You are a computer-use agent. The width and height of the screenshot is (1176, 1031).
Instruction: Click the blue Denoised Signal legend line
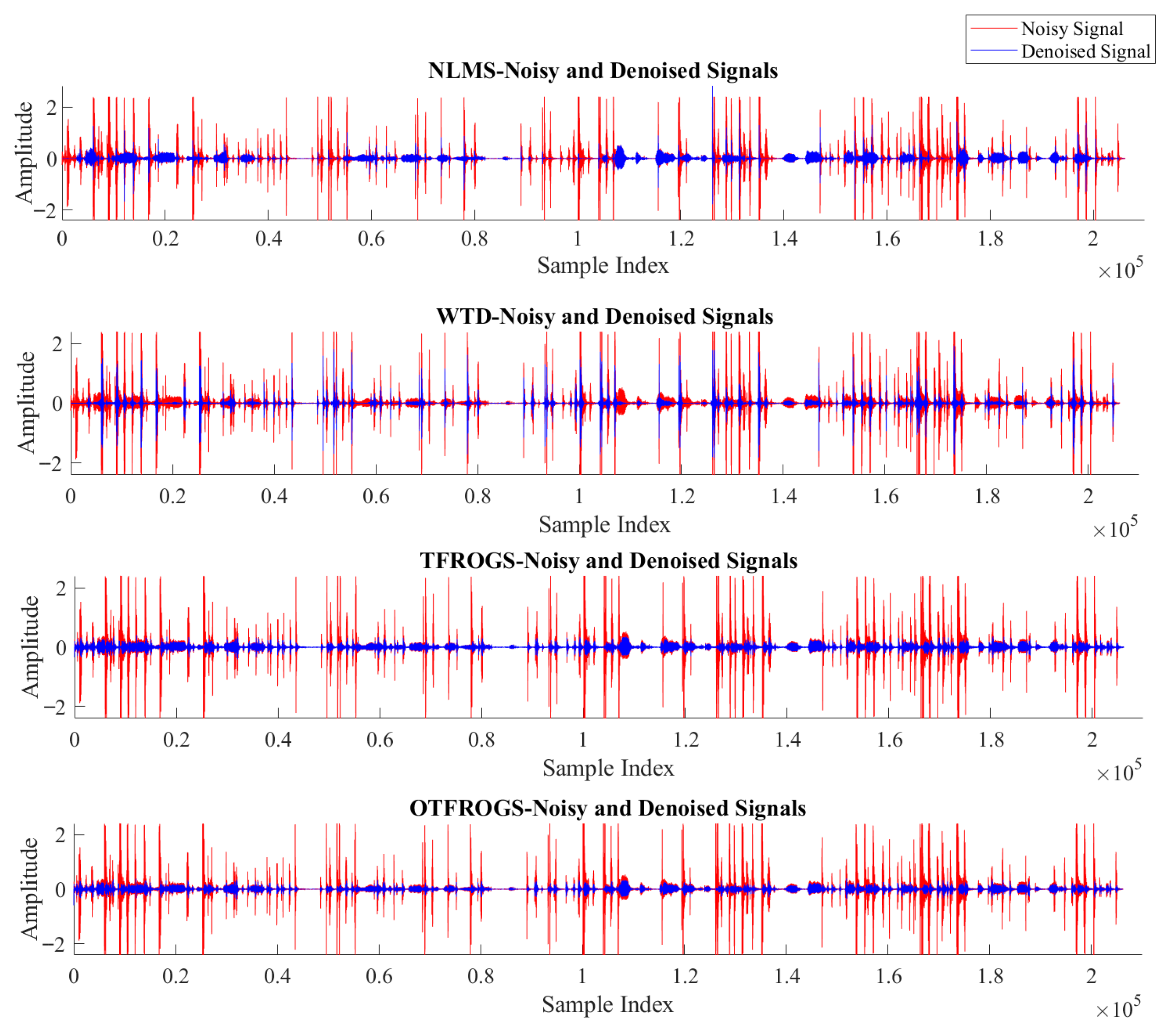click(993, 51)
